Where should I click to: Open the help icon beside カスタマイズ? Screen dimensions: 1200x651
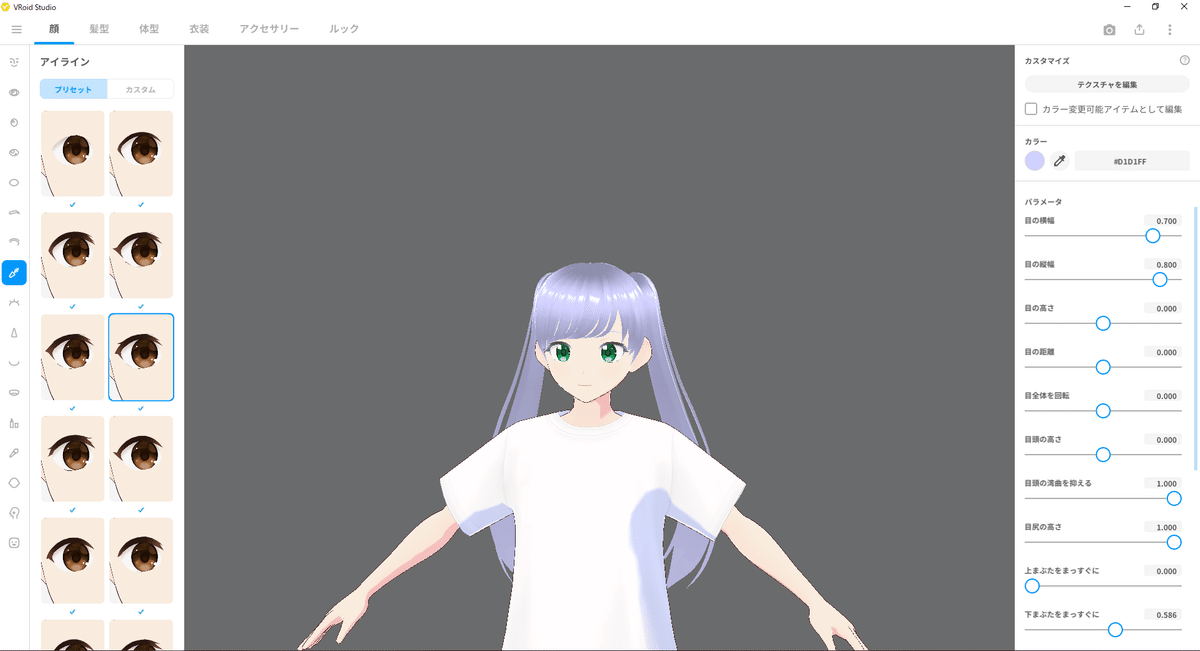pyautogui.click(x=1184, y=61)
